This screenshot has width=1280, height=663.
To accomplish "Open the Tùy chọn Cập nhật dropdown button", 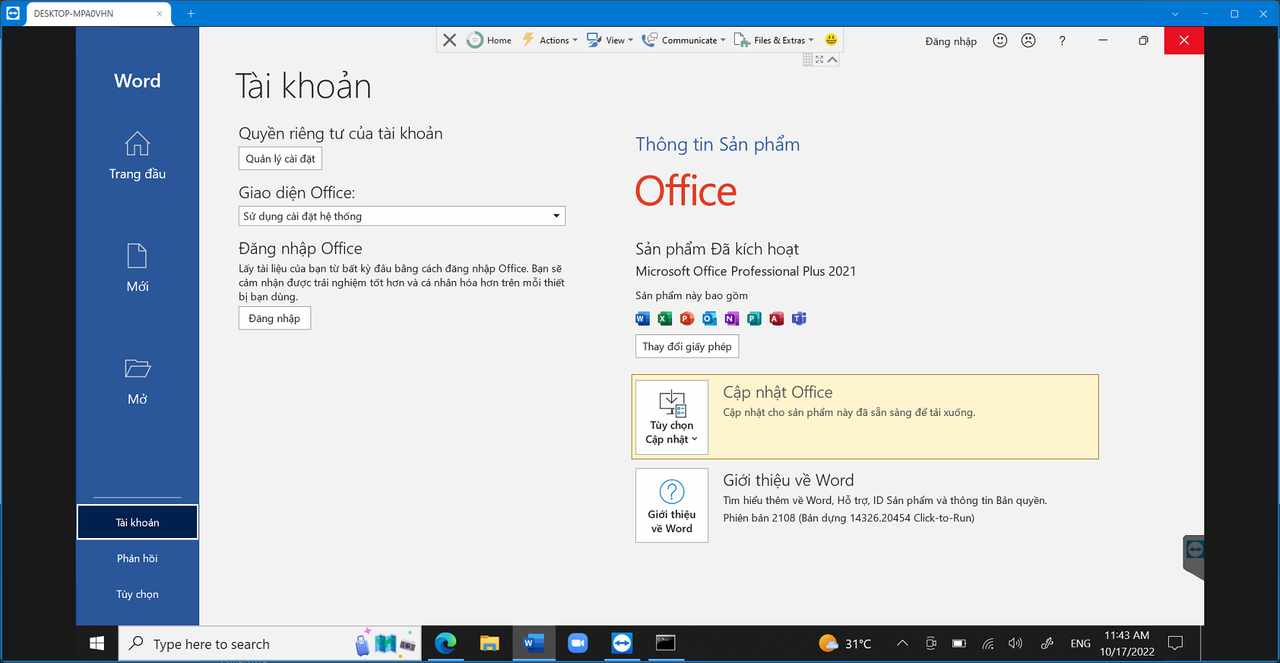I will click(x=672, y=418).
